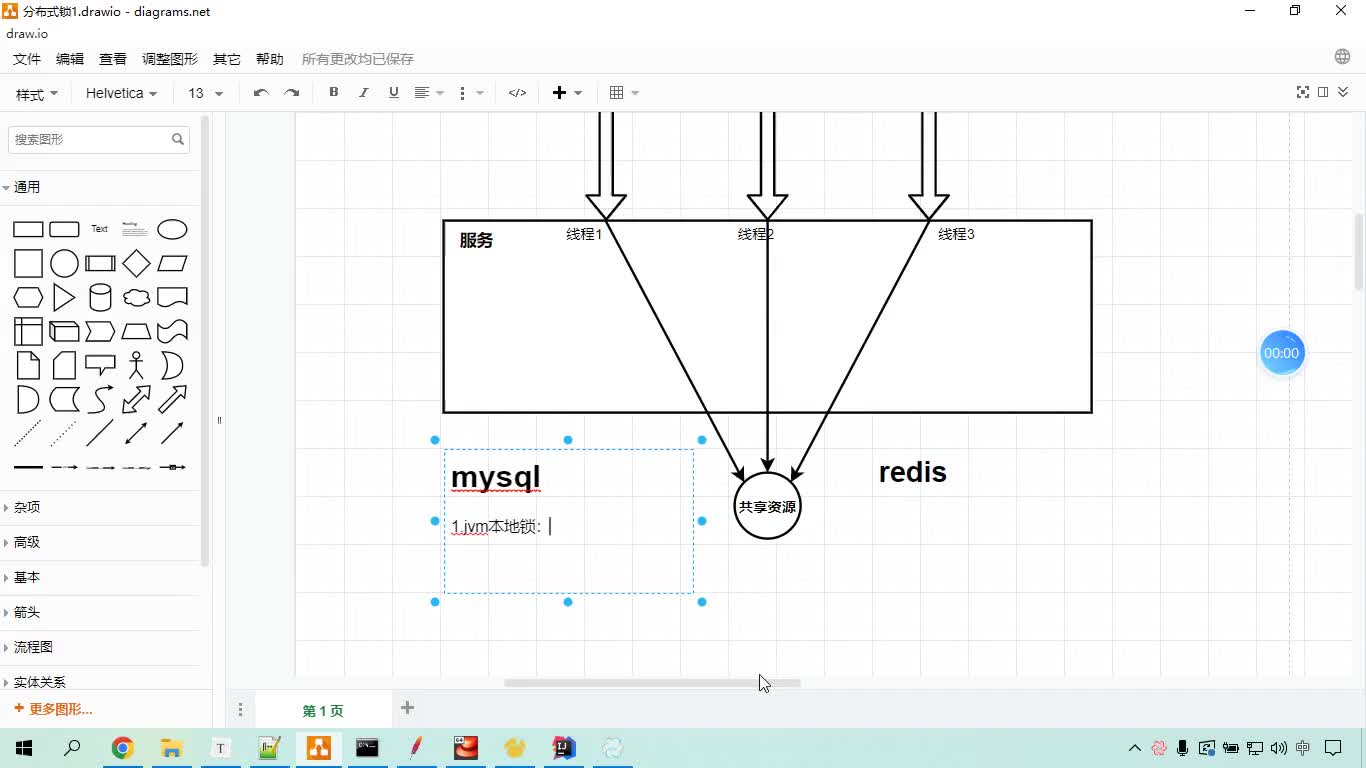The height and width of the screenshot is (768, 1366).
Task: Open the 调整图形 menu
Action: click(x=170, y=59)
